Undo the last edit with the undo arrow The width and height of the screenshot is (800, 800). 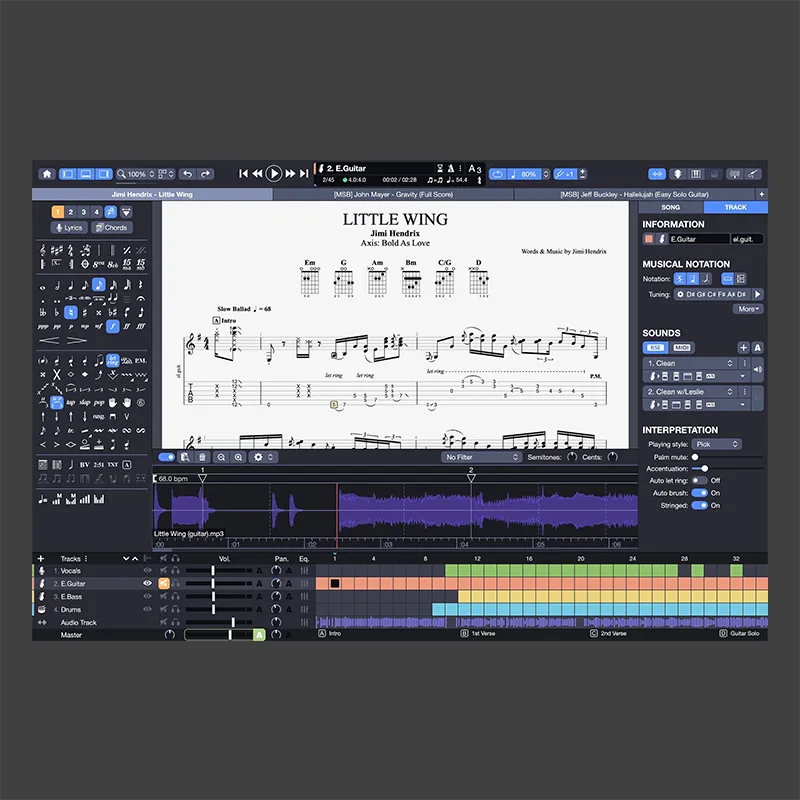188,174
